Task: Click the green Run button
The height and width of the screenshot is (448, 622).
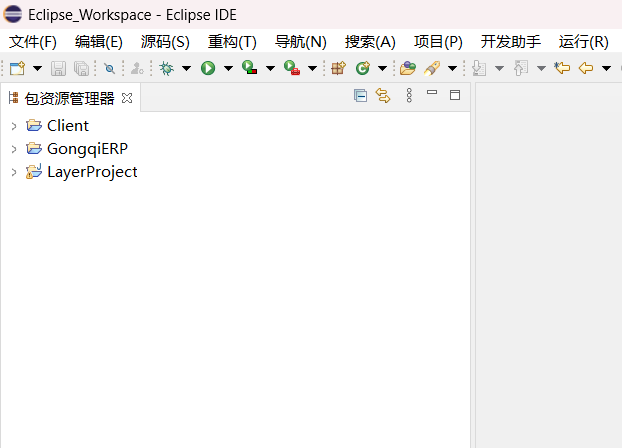Action: click(208, 68)
